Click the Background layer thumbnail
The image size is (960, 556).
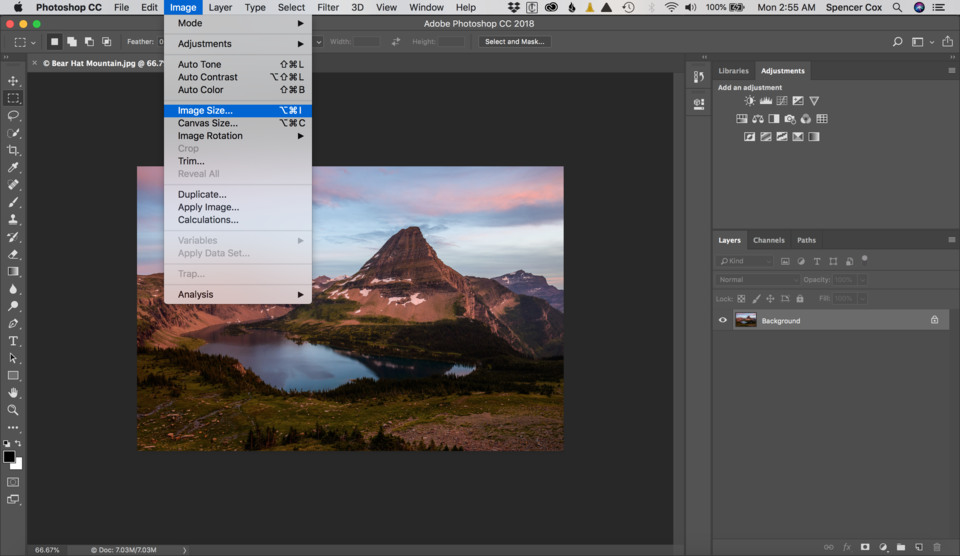pyautogui.click(x=745, y=320)
